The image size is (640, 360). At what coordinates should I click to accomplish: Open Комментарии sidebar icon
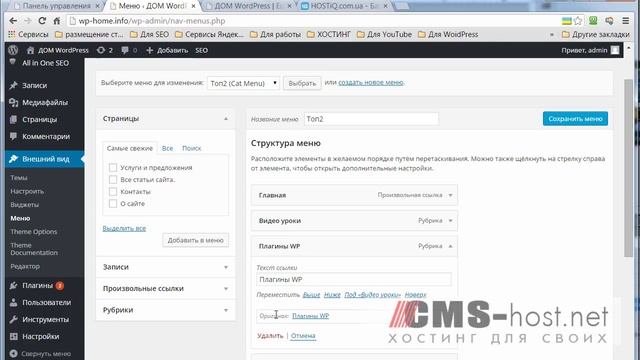[x=13, y=136]
